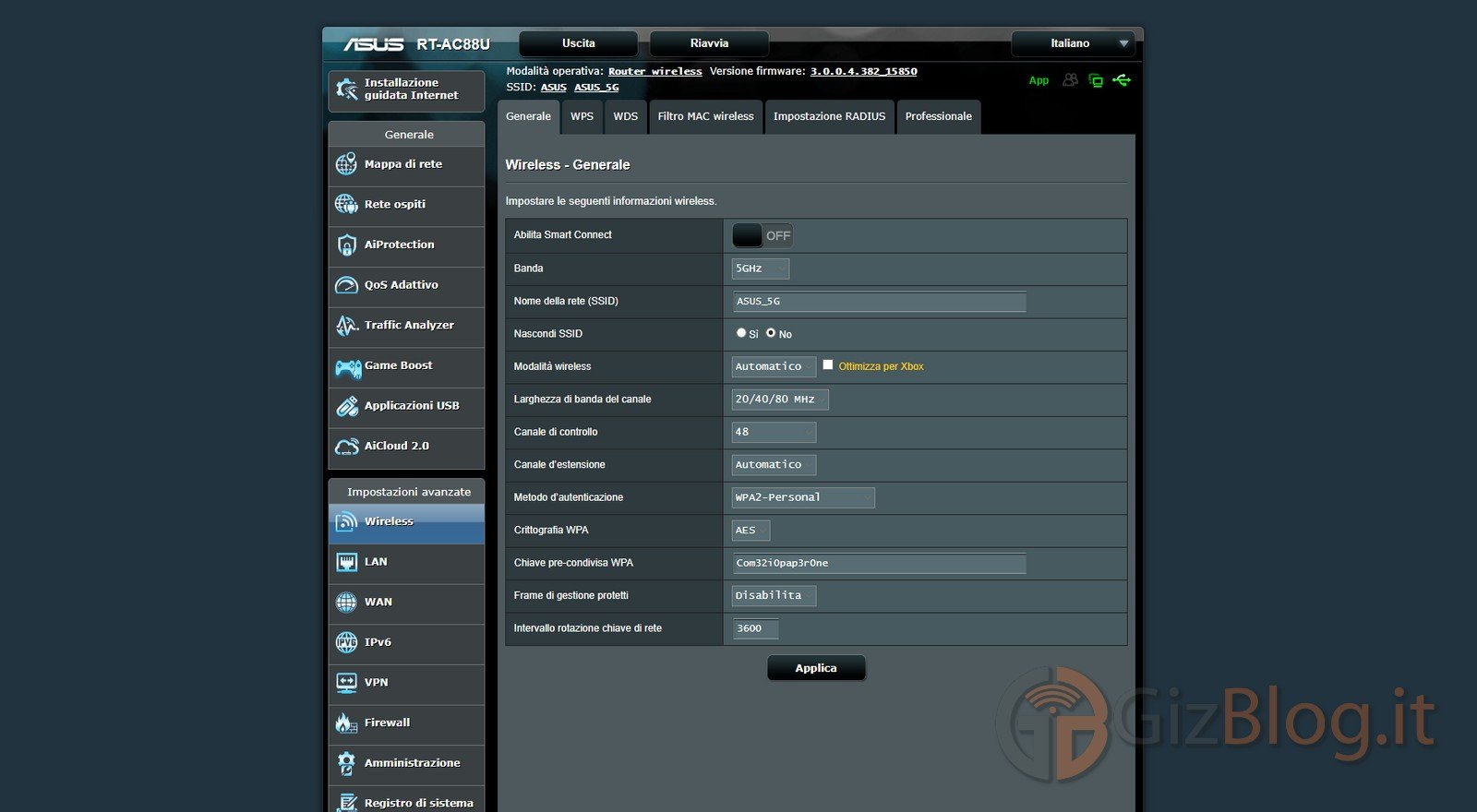Click the network clients status icon
The image size is (1477, 812).
pyautogui.click(x=1096, y=80)
